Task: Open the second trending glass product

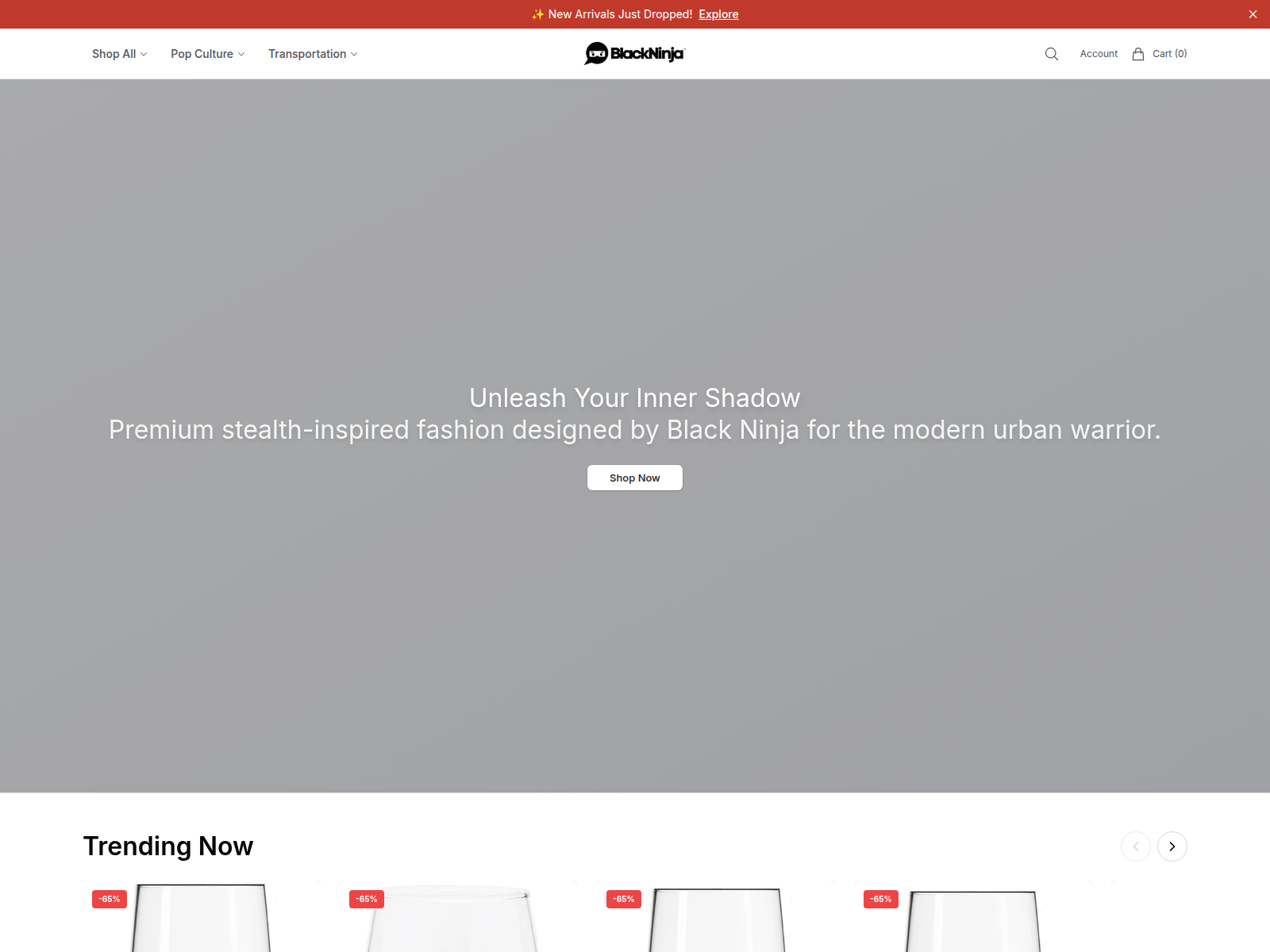Action: pos(459,917)
